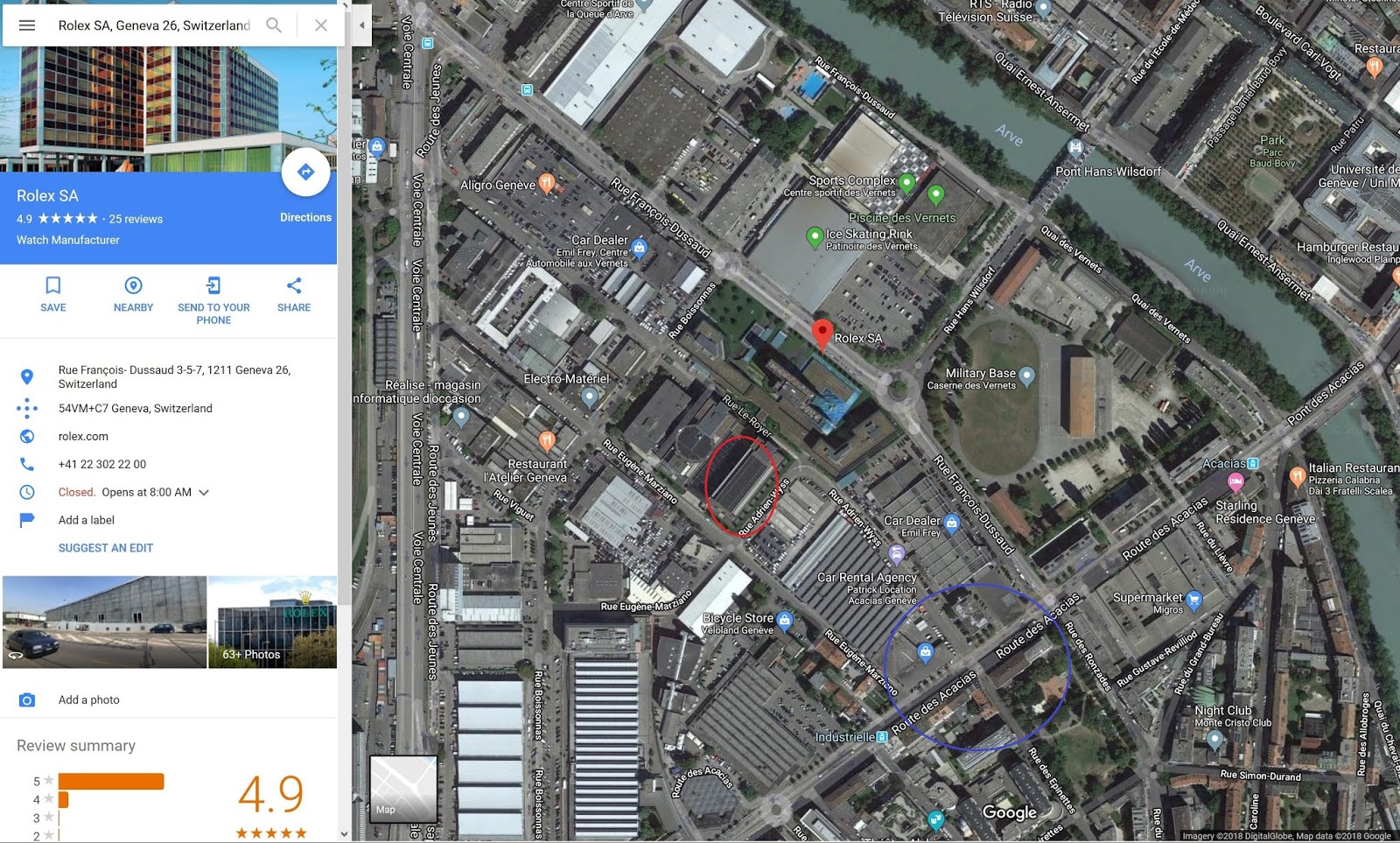The width and height of the screenshot is (1400, 843).
Task: Click Add a label
Action: click(x=86, y=520)
